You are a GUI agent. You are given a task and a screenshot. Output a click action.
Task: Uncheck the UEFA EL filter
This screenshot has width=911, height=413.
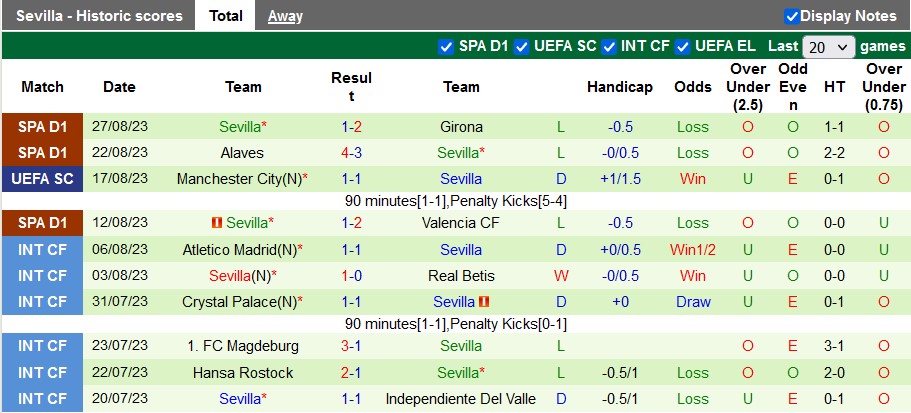coord(683,46)
